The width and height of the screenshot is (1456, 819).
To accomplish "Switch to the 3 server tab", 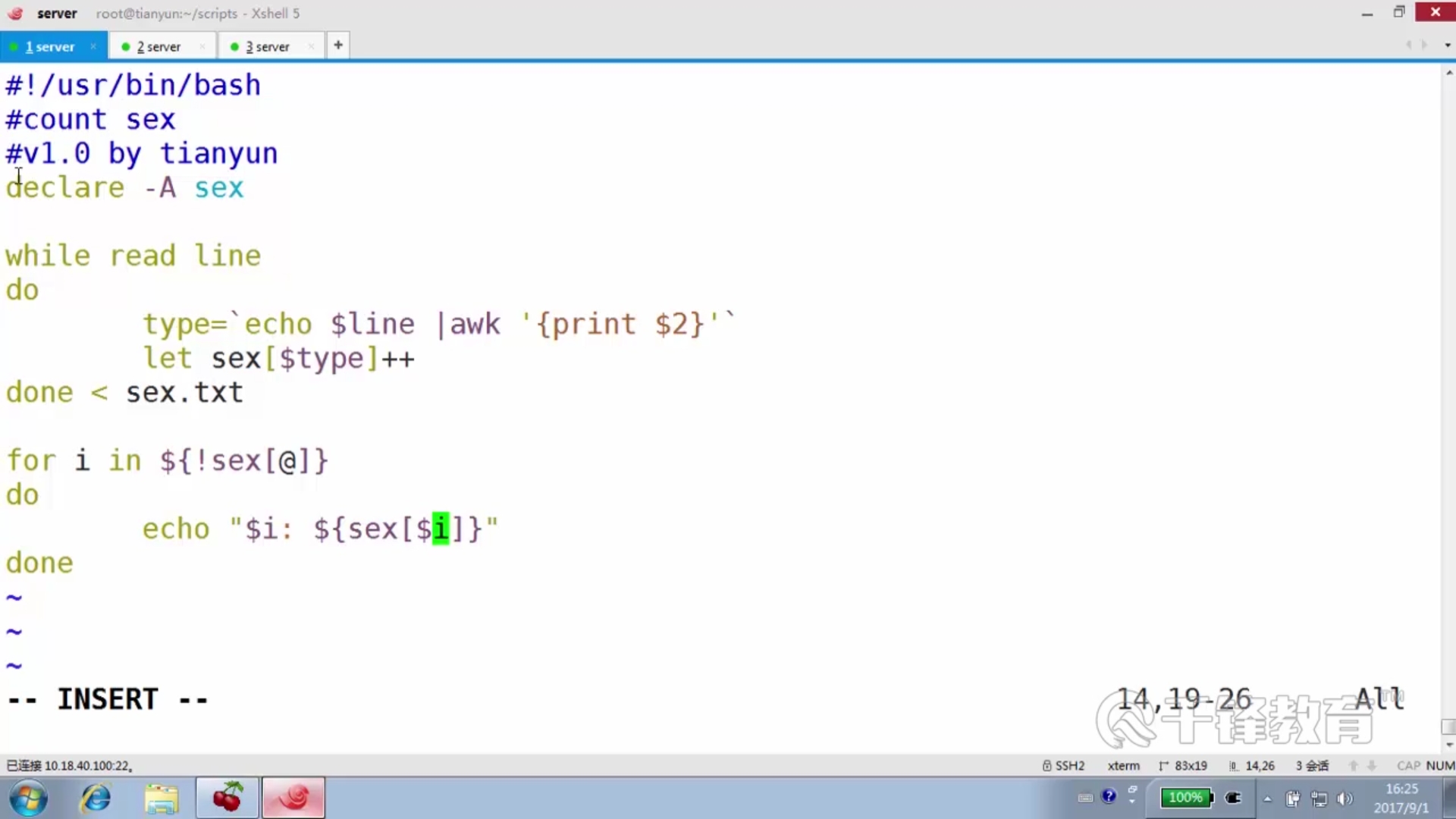I will click(266, 46).
